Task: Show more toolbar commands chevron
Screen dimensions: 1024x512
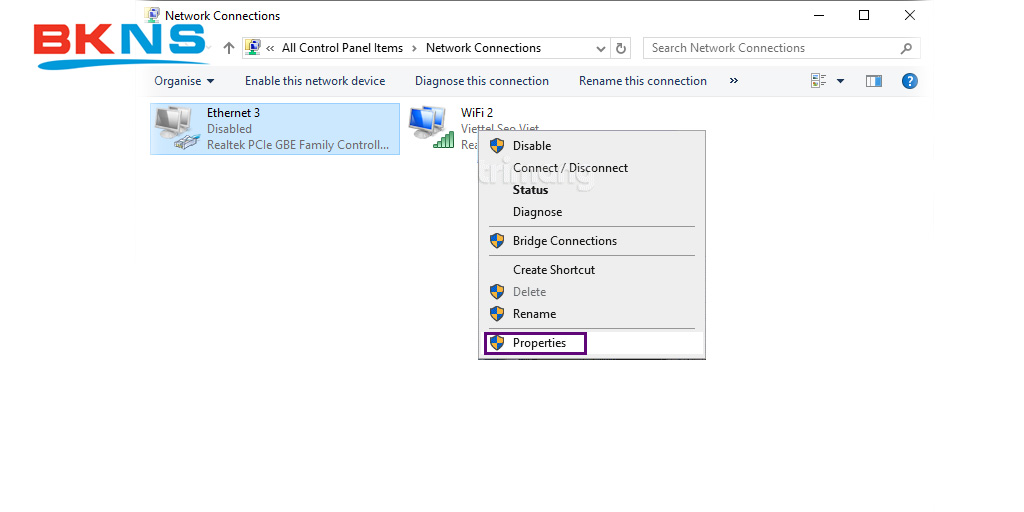Action: (734, 81)
